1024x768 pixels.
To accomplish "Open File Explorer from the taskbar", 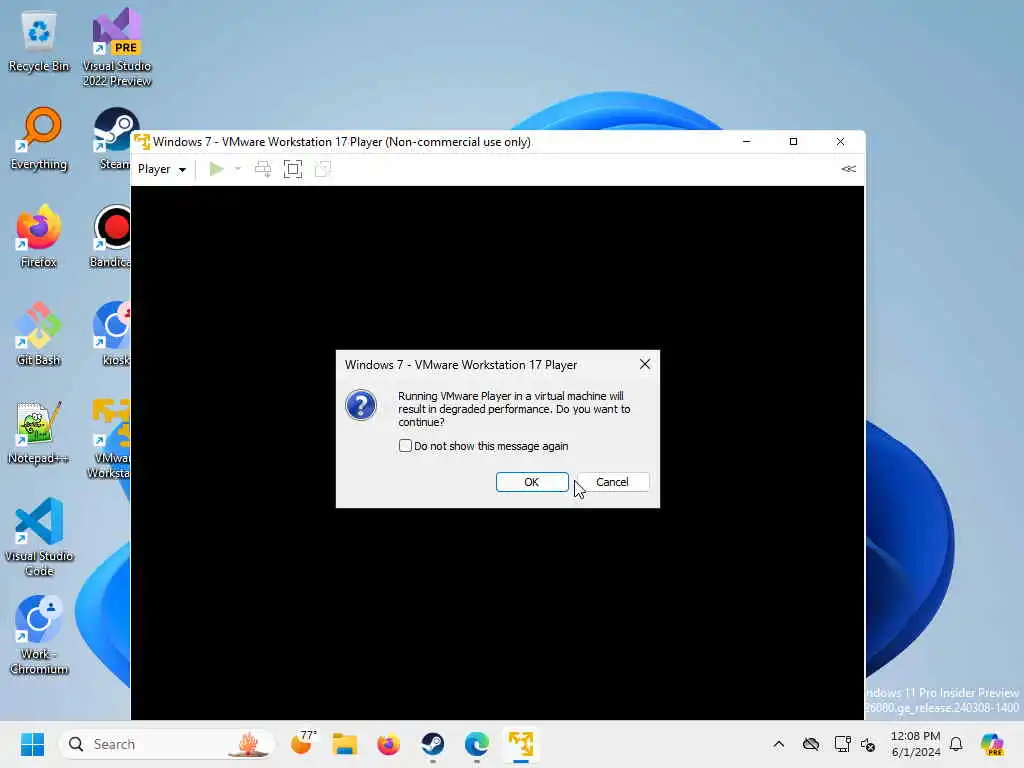I will coord(344,744).
